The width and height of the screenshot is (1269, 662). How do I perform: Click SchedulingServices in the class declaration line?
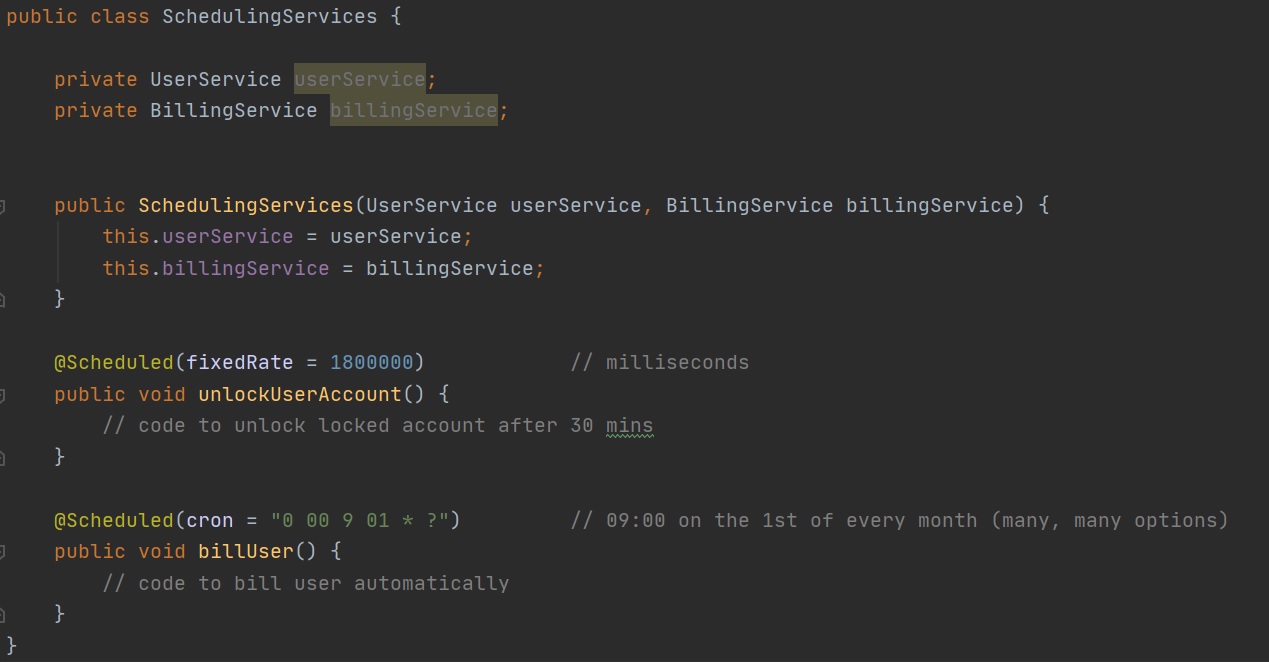269,17
